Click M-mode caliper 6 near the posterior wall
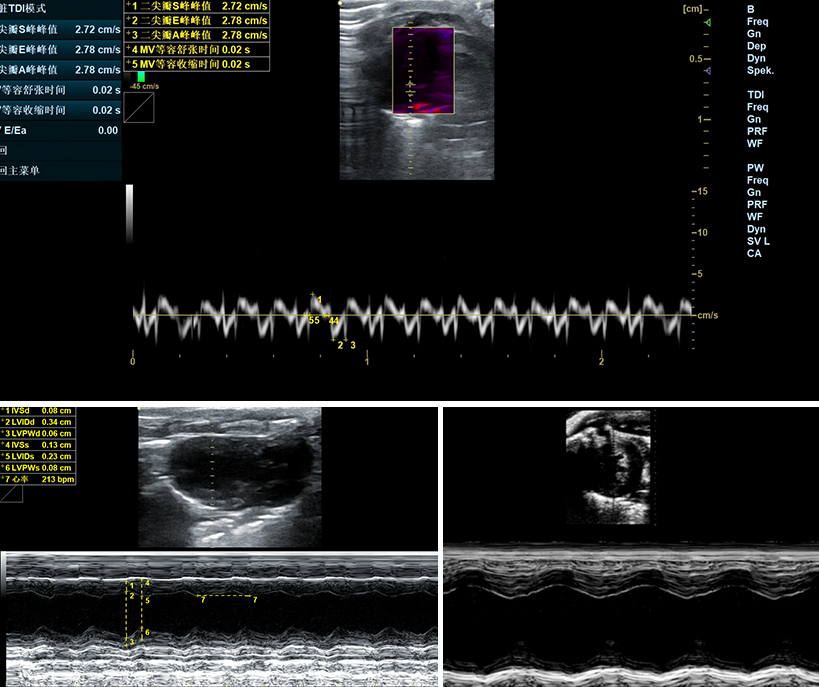819x687 pixels. pos(147,632)
